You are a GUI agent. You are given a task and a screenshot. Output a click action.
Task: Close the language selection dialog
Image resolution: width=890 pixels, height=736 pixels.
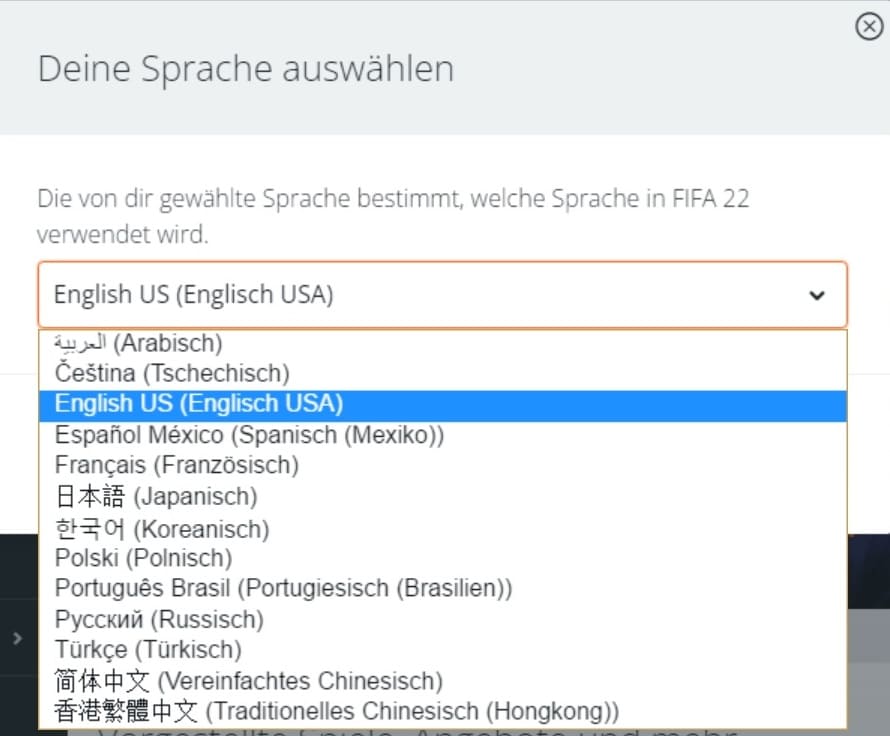(x=868, y=27)
